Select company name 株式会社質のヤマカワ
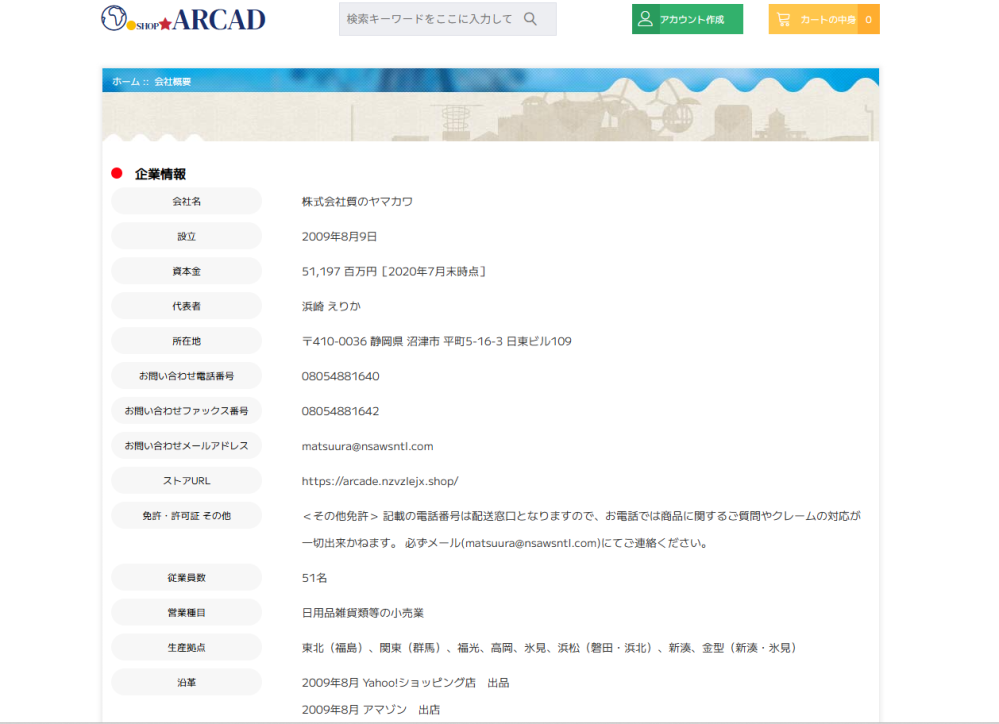Viewport: 999px width, 724px height. 357,201
